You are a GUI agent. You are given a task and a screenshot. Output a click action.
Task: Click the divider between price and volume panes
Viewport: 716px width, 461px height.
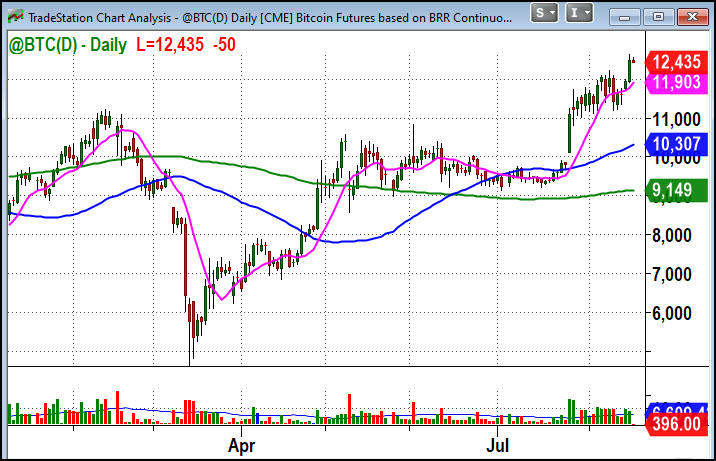click(x=326, y=366)
